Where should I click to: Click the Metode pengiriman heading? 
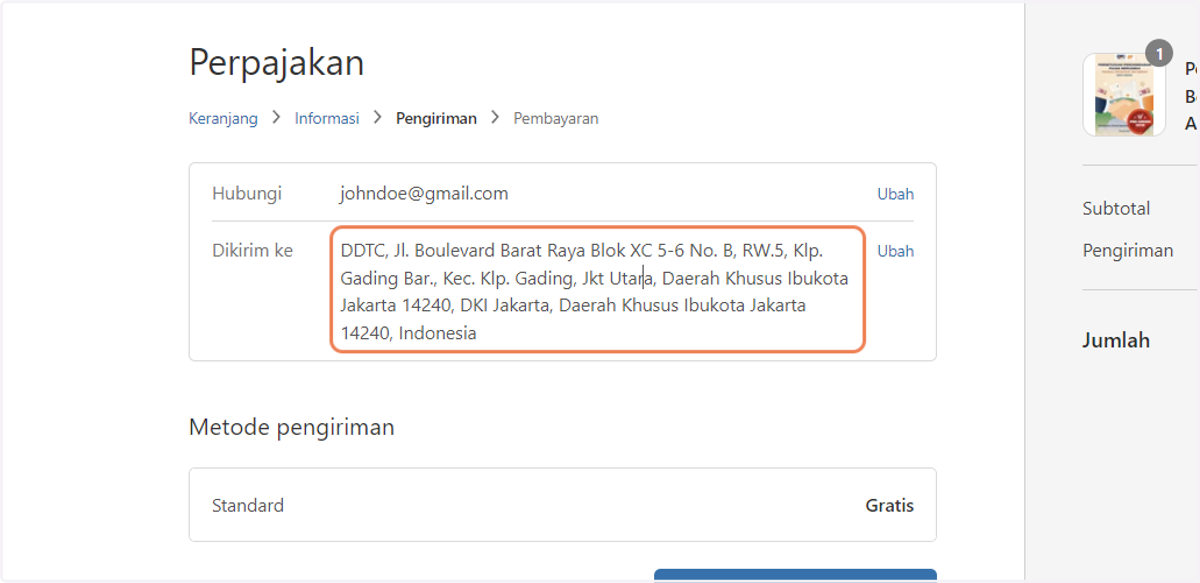pos(291,427)
